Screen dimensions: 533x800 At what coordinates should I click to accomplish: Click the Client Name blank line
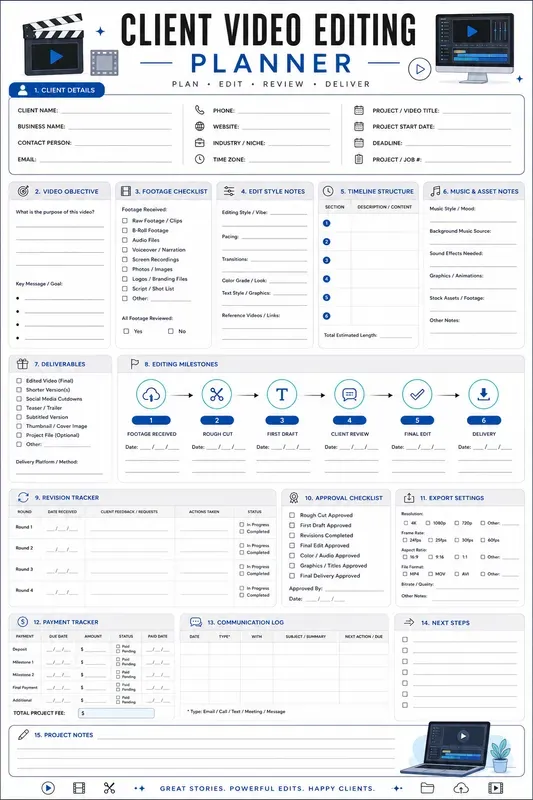116,111
